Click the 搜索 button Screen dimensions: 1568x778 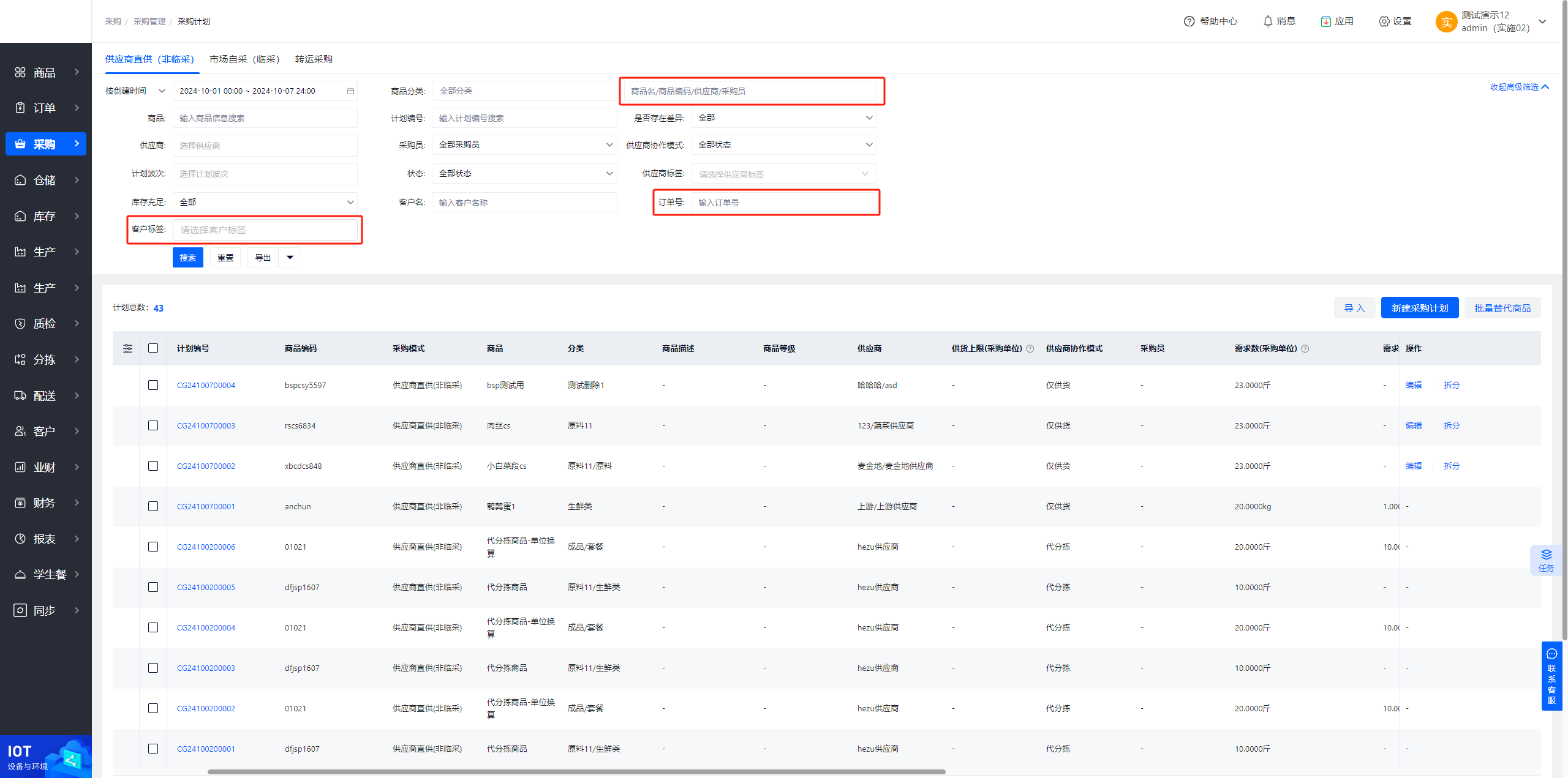(x=188, y=258)
